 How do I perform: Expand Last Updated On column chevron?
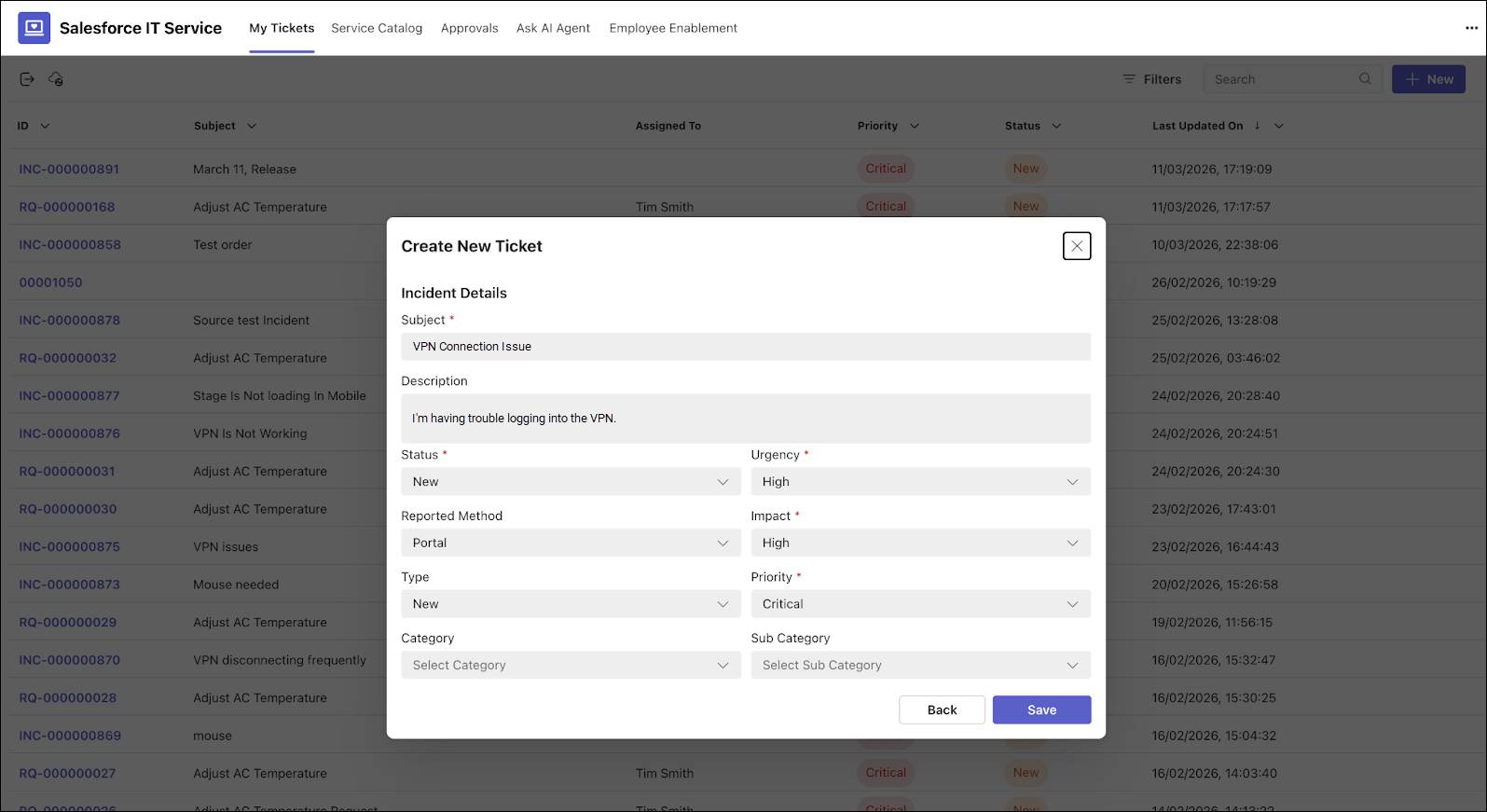point(1279,126)
